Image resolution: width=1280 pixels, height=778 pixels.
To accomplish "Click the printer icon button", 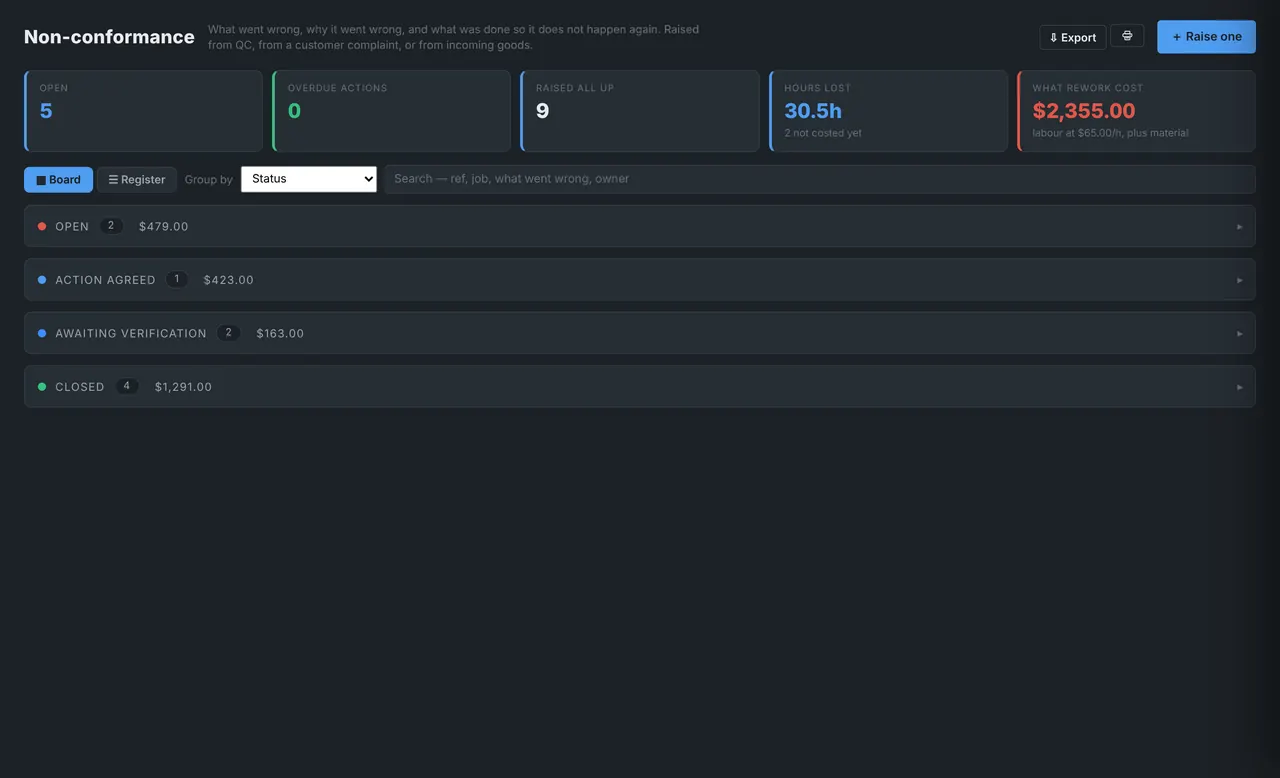I will click(x=1127, y=36).
